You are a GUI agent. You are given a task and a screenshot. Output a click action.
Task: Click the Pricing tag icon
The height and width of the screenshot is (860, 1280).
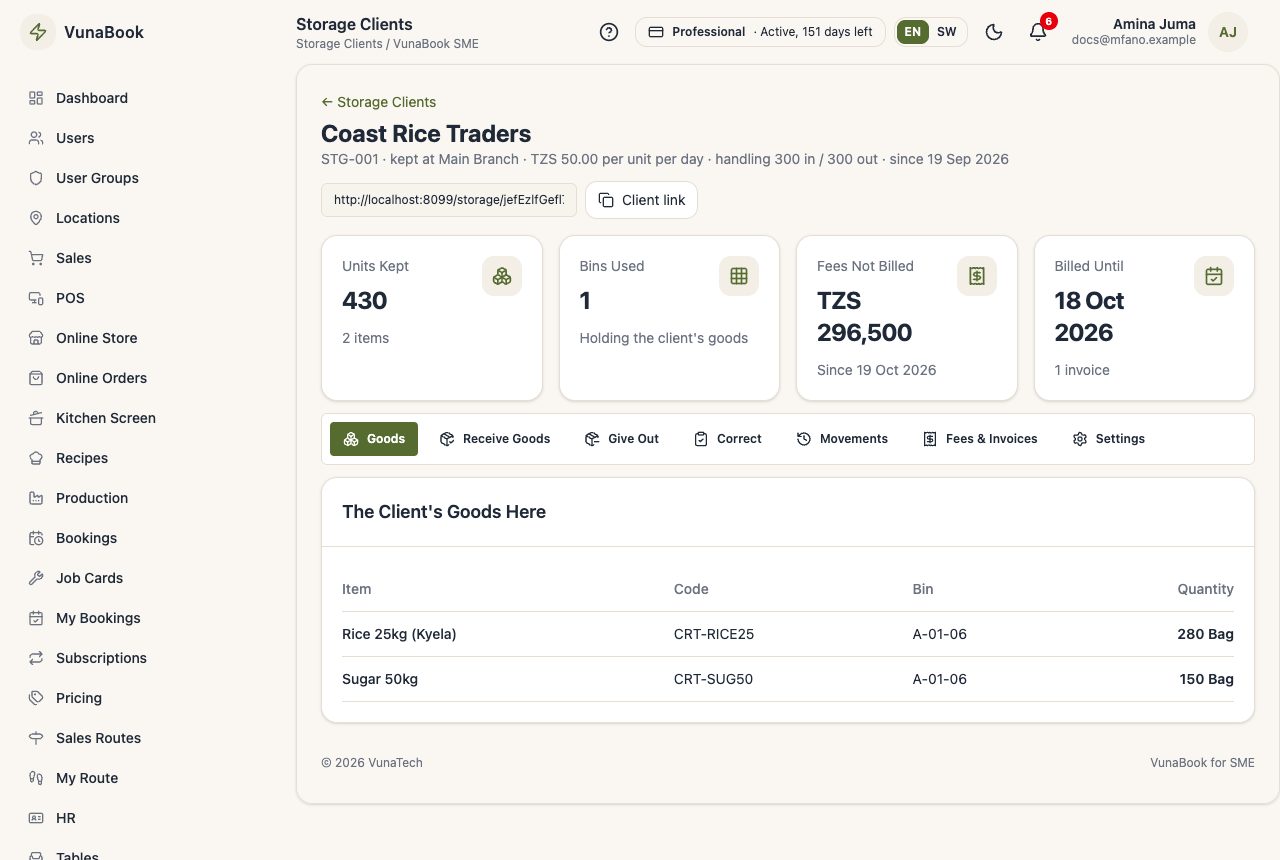36,698
